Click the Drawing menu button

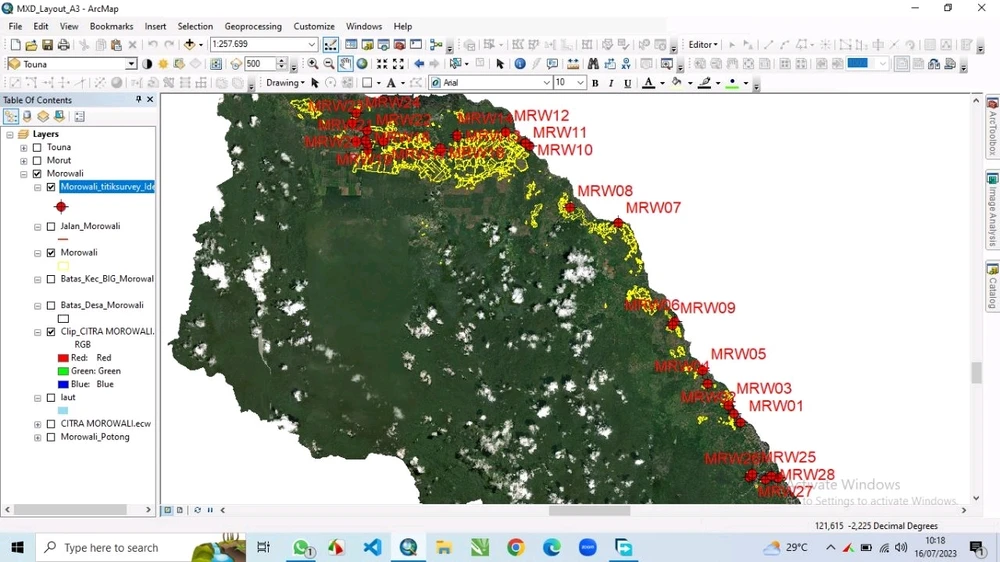(x=285, y=83)
